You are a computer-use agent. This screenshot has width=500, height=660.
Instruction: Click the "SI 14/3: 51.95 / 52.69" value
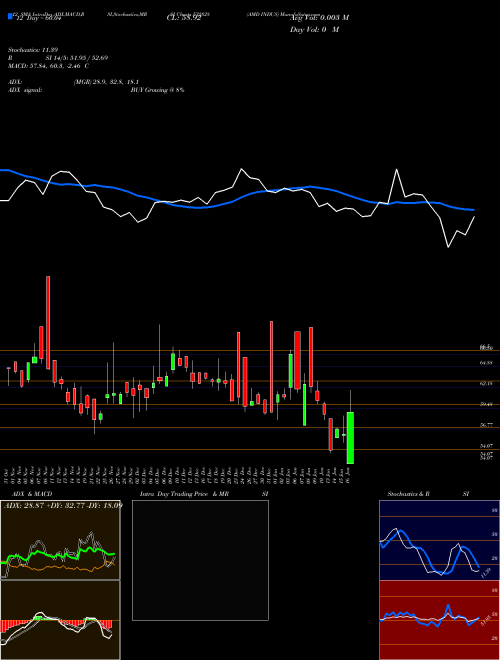coord(77,58)
